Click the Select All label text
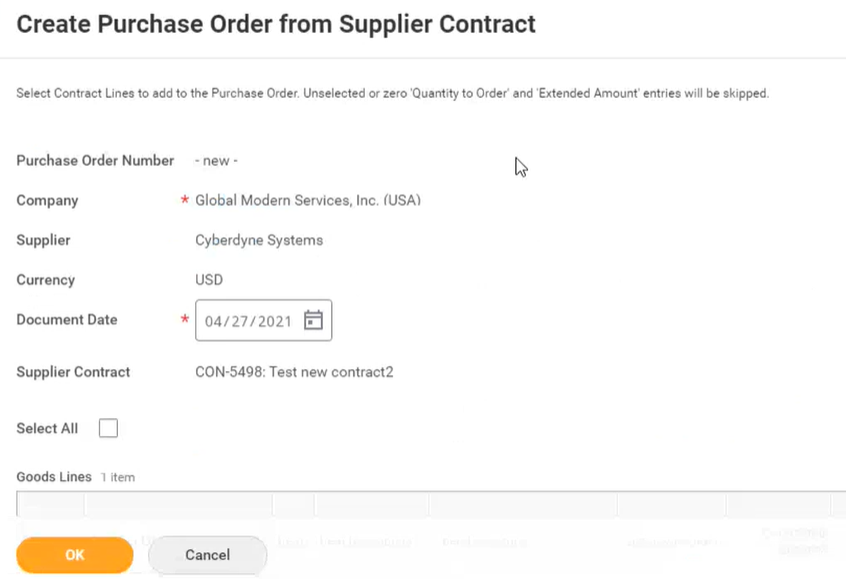 click(x=47, y=428)
